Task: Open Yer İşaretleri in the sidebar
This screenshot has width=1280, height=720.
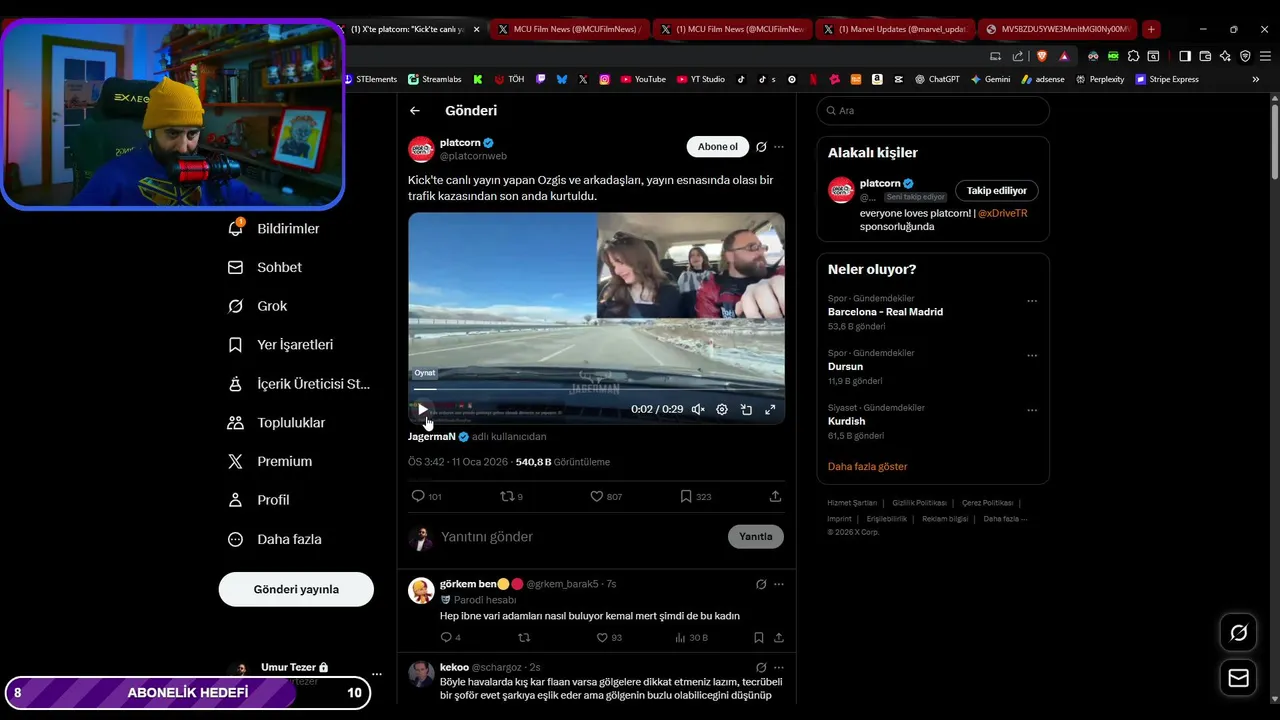Action: 281,345
